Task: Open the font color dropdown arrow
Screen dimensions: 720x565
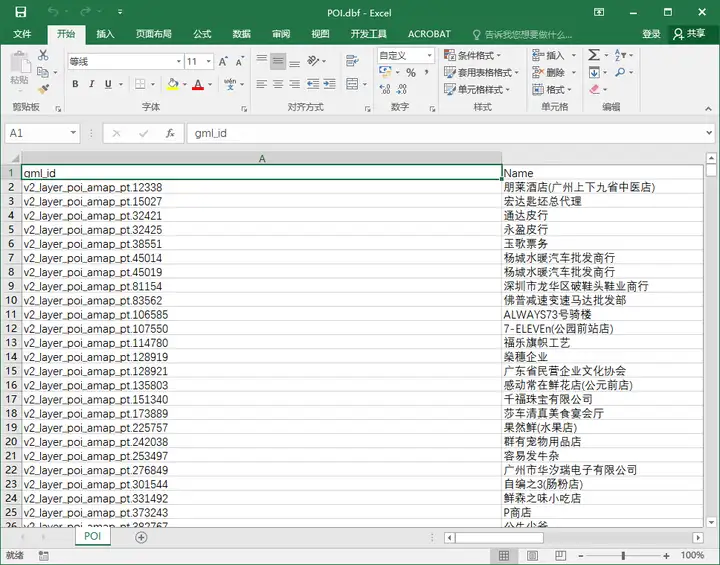Action: tap(210, 85)
